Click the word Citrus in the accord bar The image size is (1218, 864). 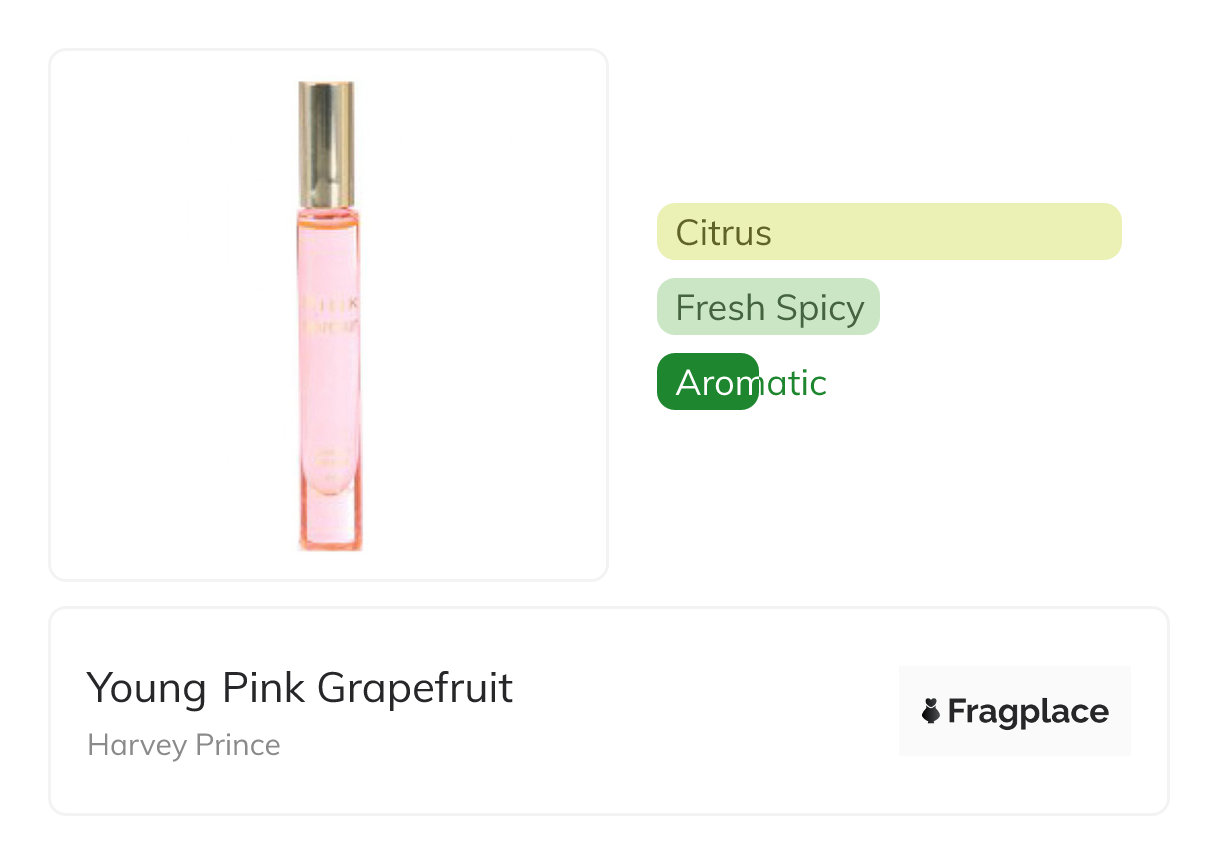pyautogui.click(x=723, y=233)
